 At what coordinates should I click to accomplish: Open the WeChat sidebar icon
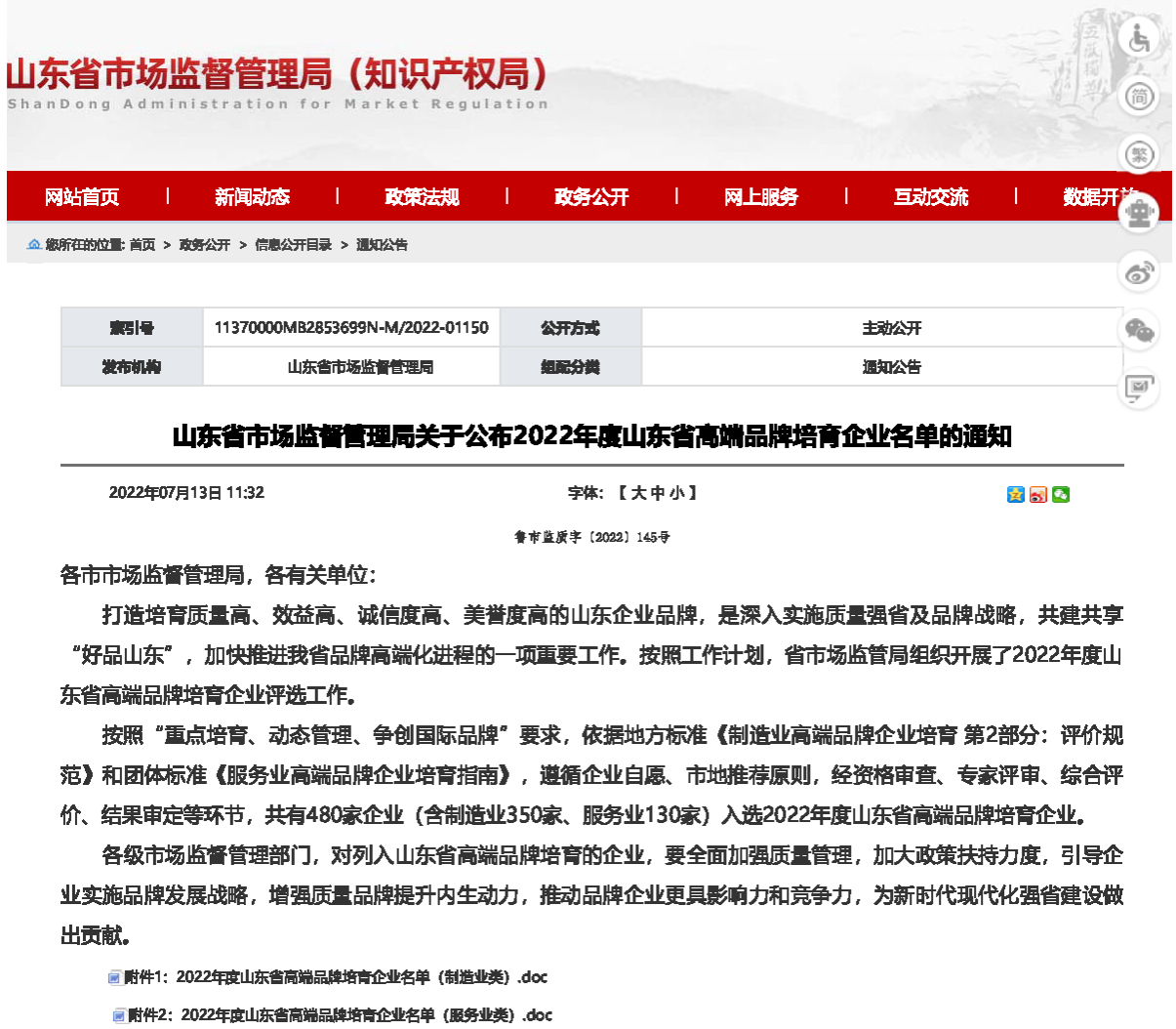[x=1138, y=330]
